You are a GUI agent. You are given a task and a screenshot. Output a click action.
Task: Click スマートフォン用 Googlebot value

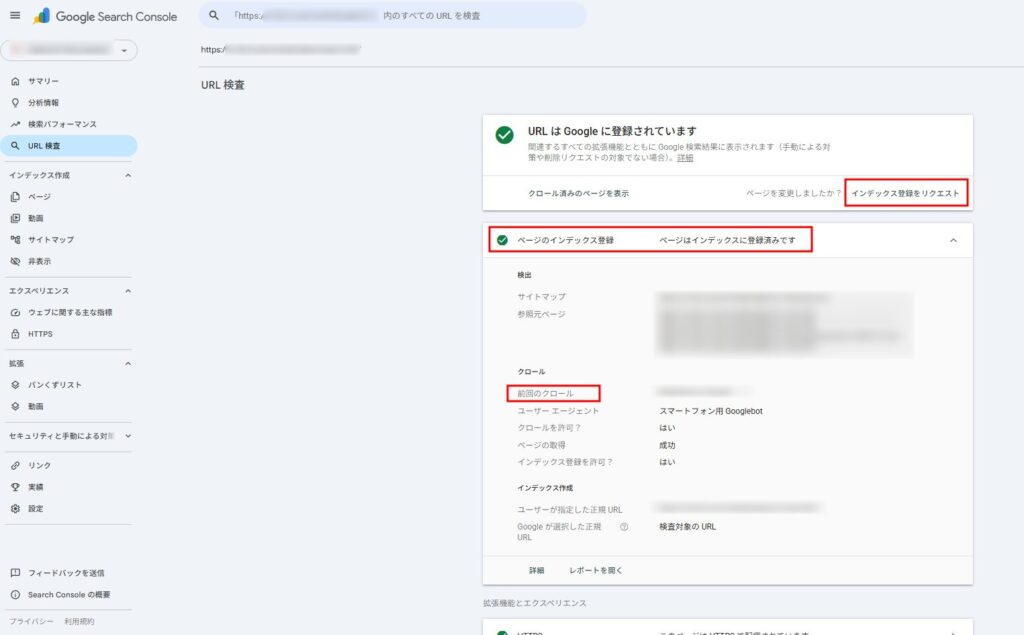pyautogui.click(x=711, y=411)
